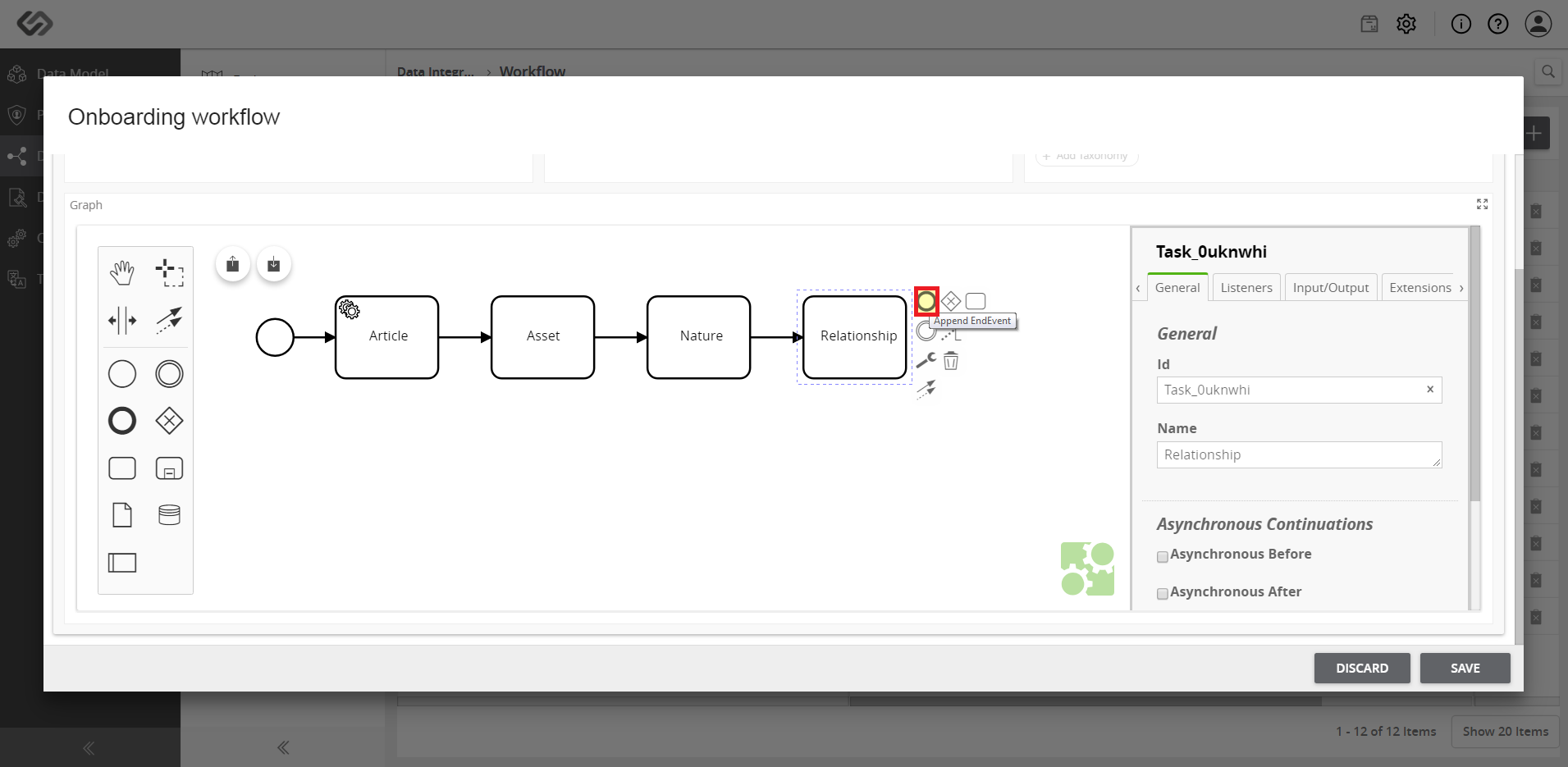Click Append EndEvent on Relationship task
The width and height of the screenshot is (1568, 767).
[926, 302]
